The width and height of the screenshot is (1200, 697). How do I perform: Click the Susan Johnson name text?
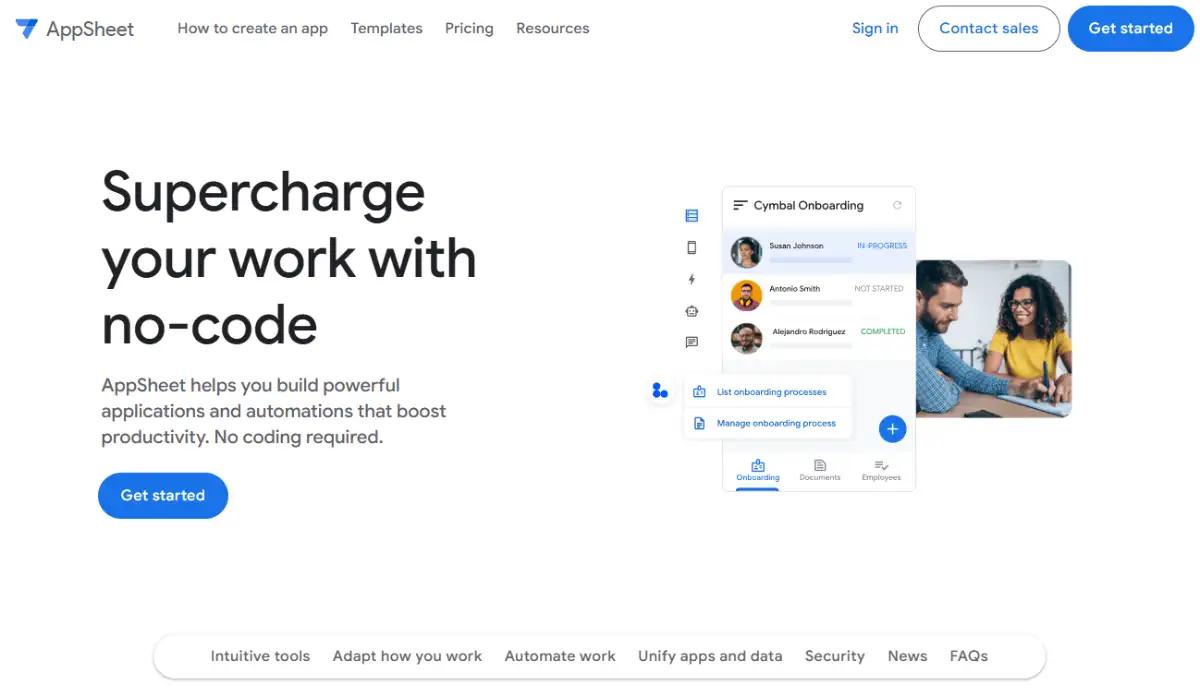[796, 246]
